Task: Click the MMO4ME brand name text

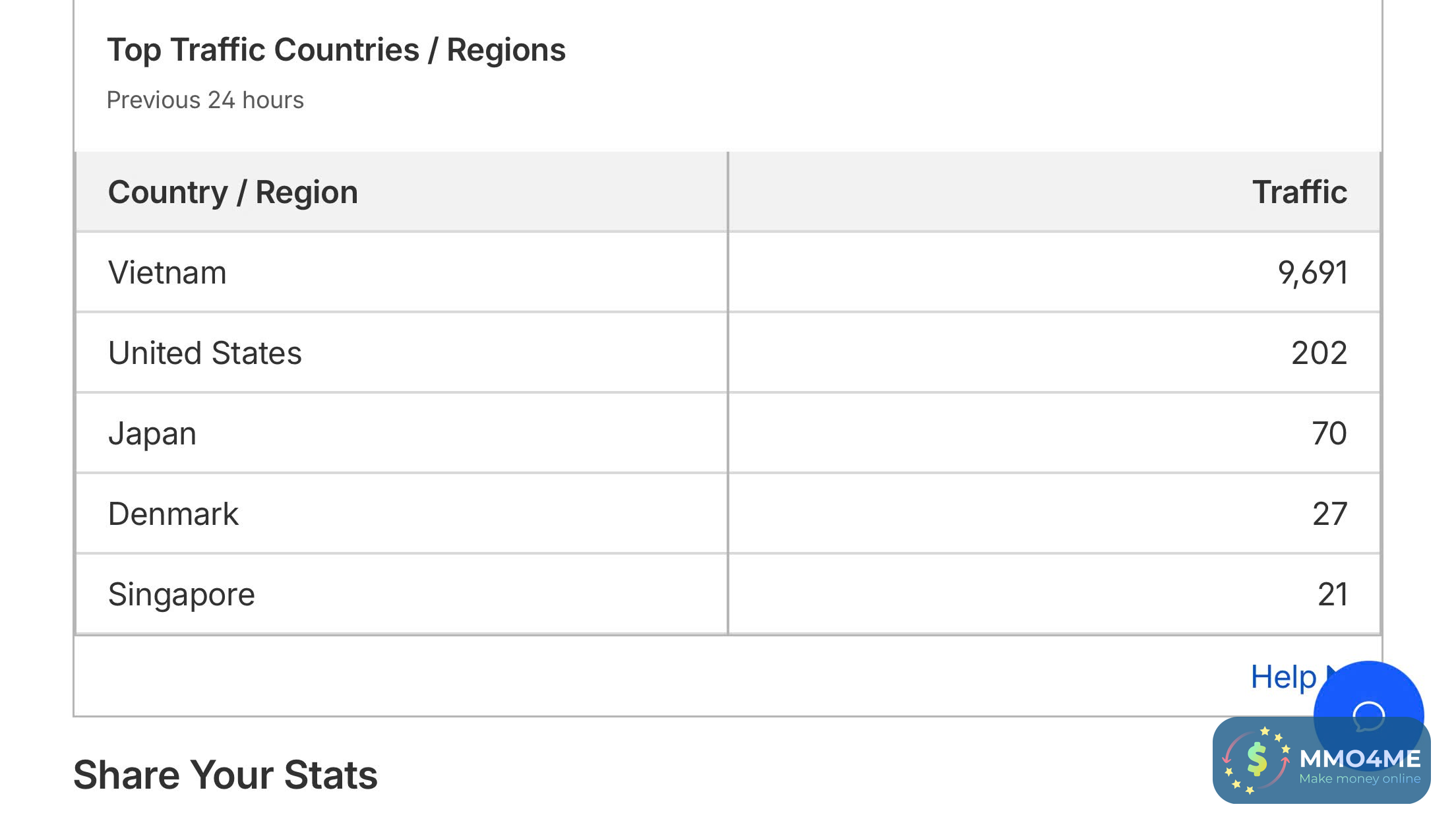Action: [1360, 758]
